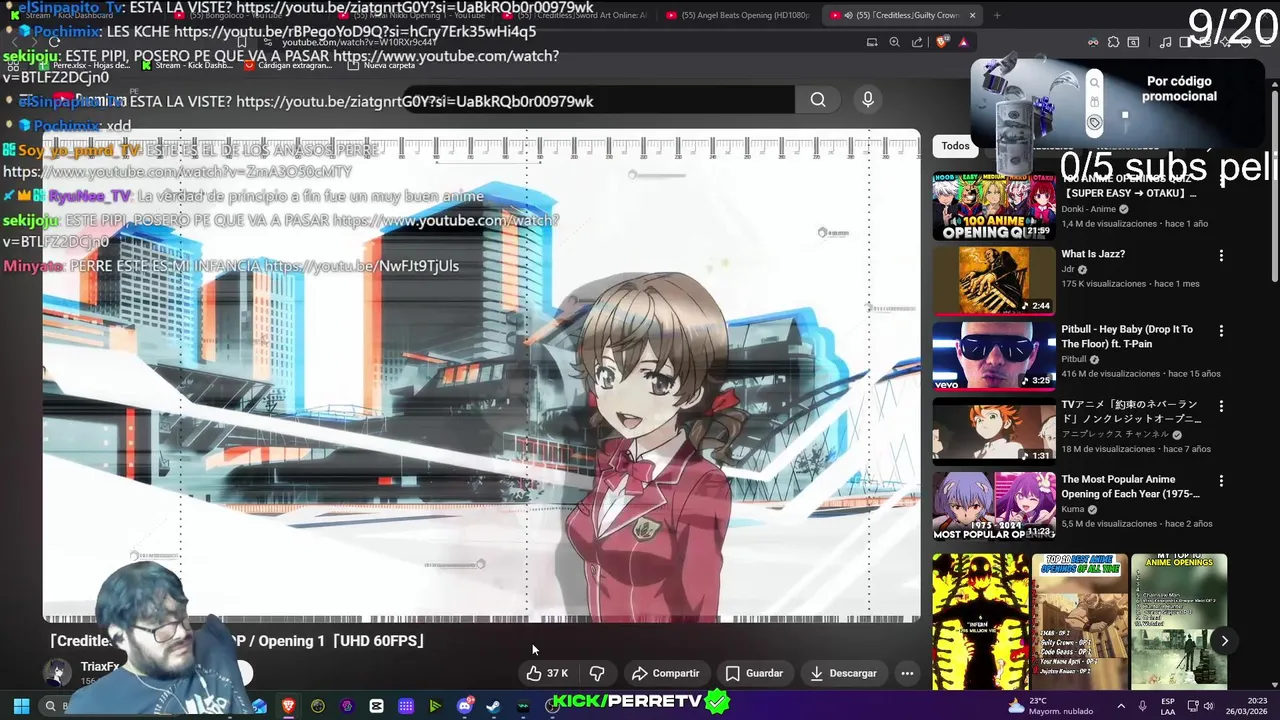
Task: Open the Pitbull Hey Baby thumbnail
Action: (993, 356)
